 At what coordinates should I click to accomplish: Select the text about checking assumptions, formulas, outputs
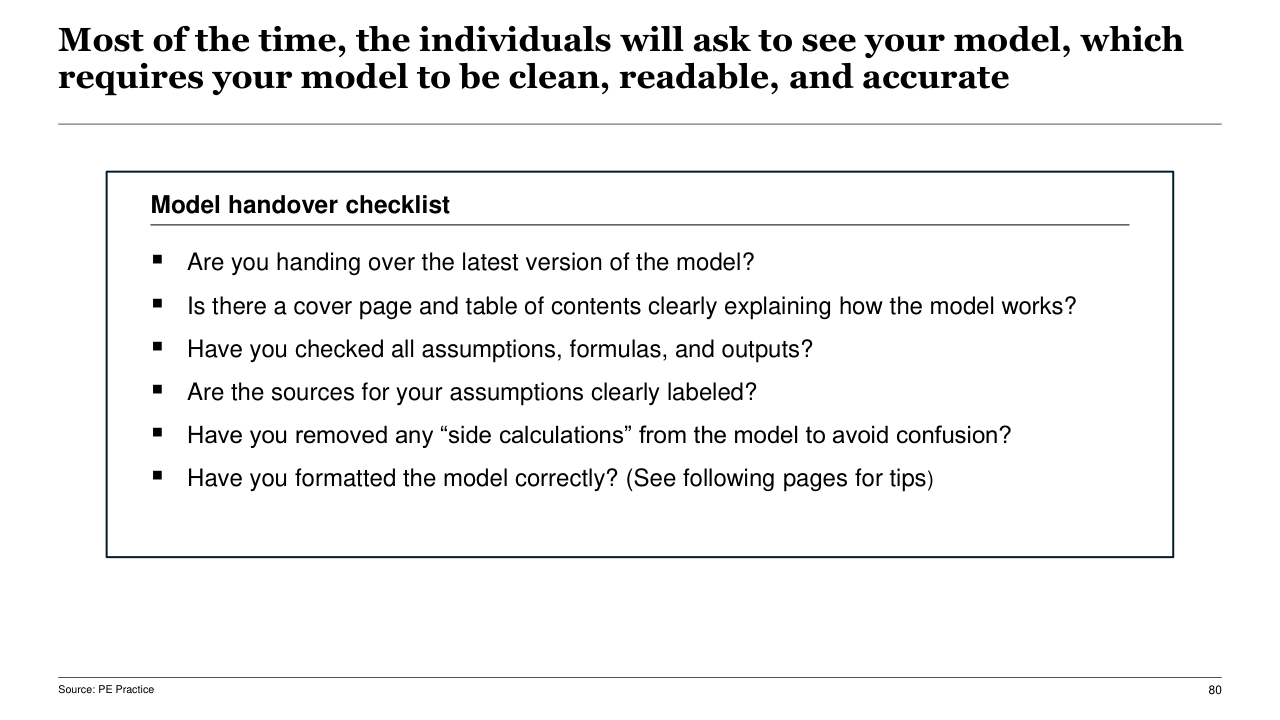(500, 349)
